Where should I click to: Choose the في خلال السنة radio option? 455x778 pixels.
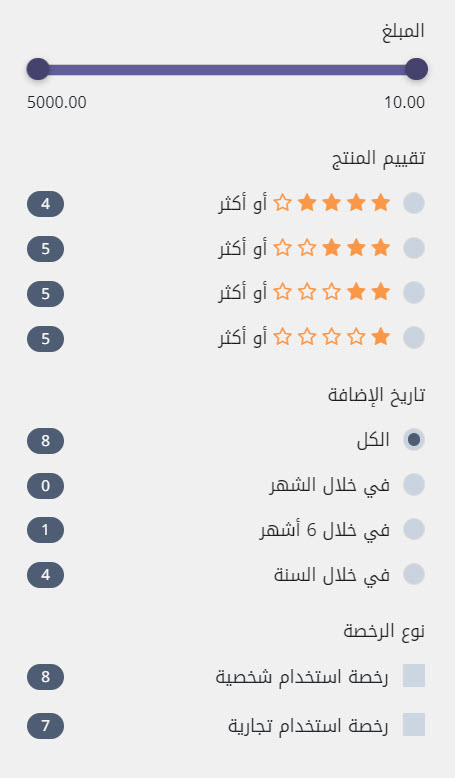tap(413, 574)
